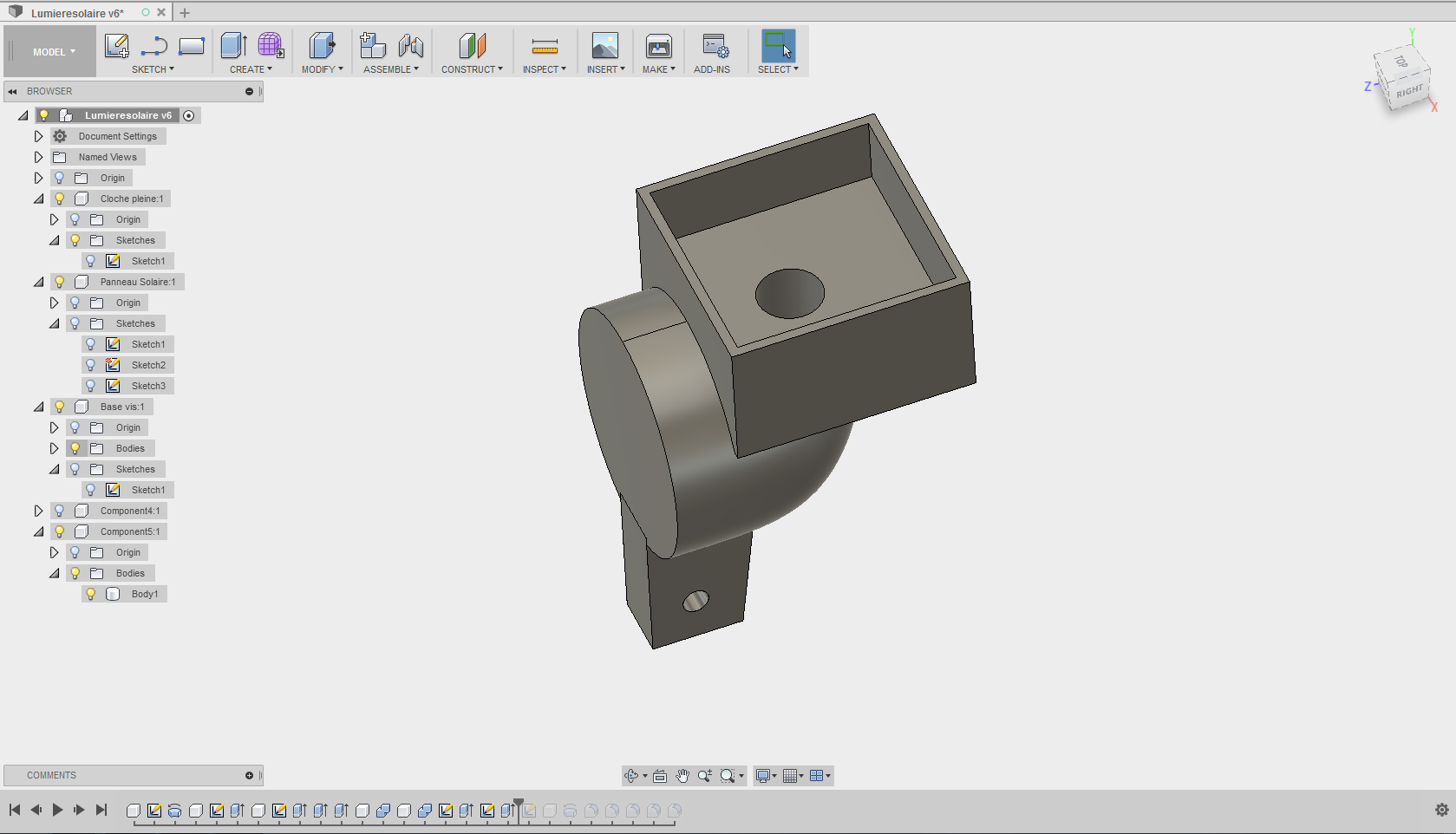Add a new design tab with plus
This screenshot has width=1456, height=834.
coord(185,12)
